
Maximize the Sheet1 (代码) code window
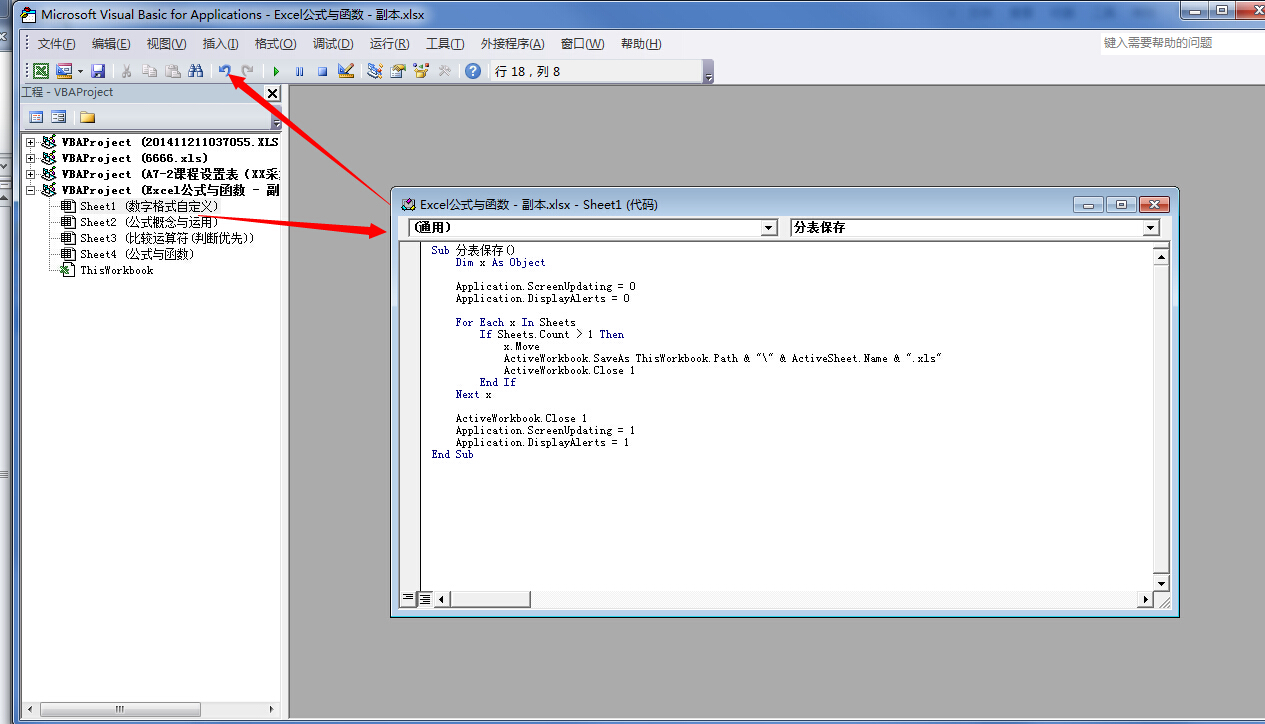tap(1121, 204)
